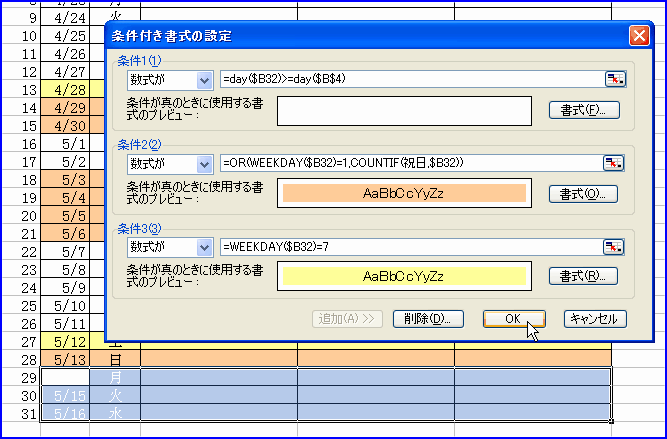
Task: Open condition 1 数式が dropdown
Action: pos(205,80)
